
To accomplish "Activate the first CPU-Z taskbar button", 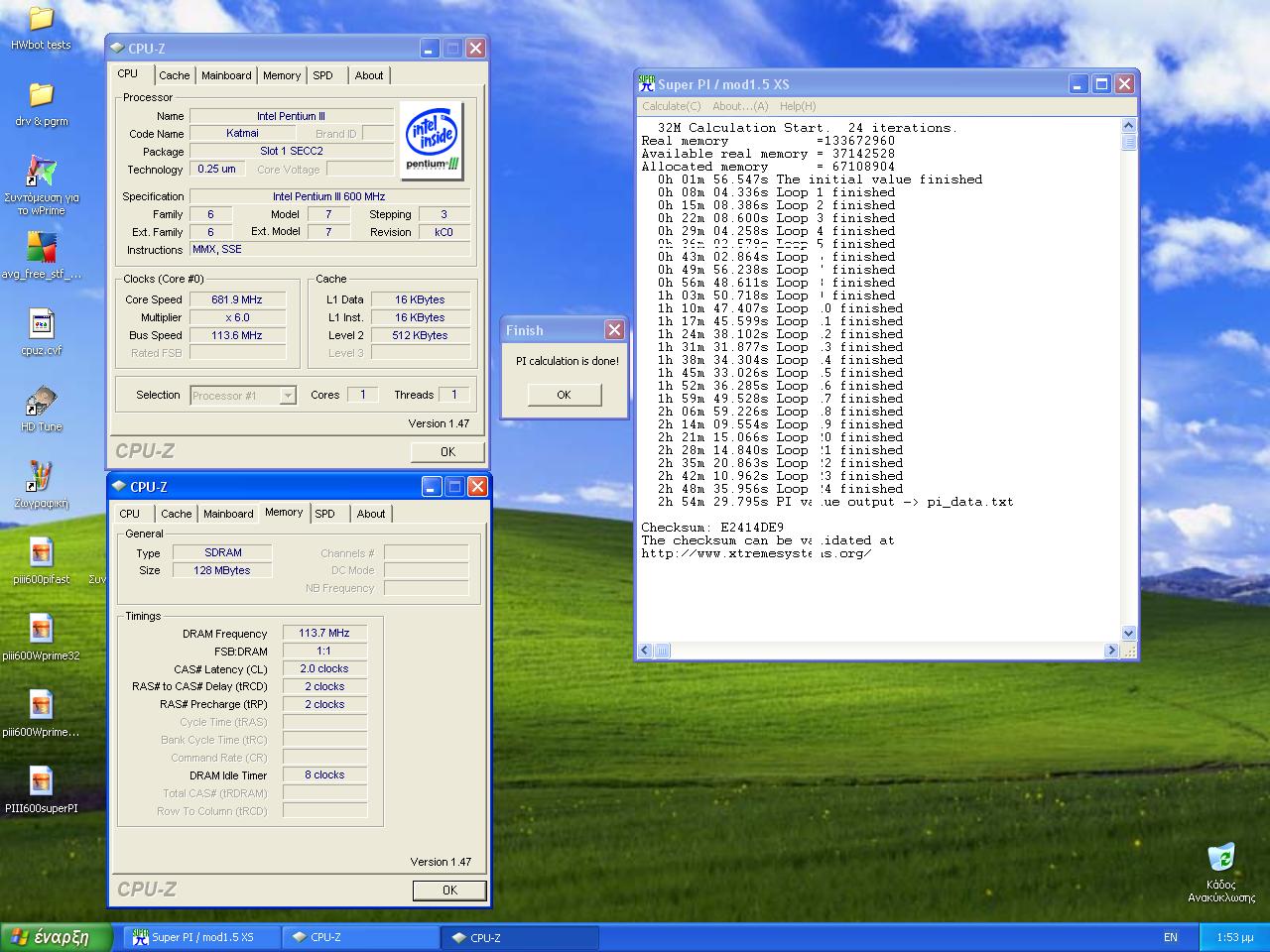I will click(x=360, y=937).
